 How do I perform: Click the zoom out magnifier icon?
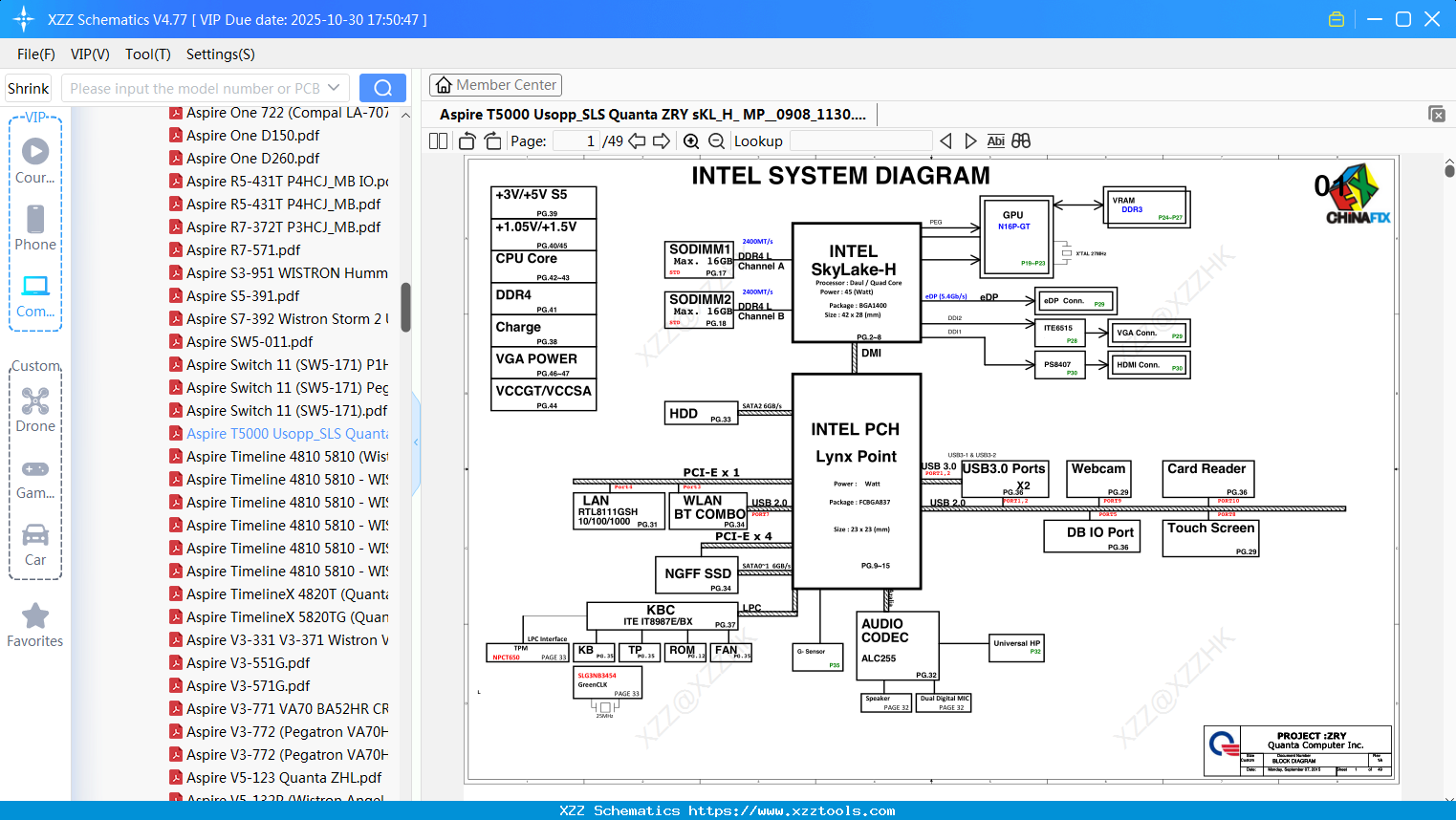pos(716,141)
